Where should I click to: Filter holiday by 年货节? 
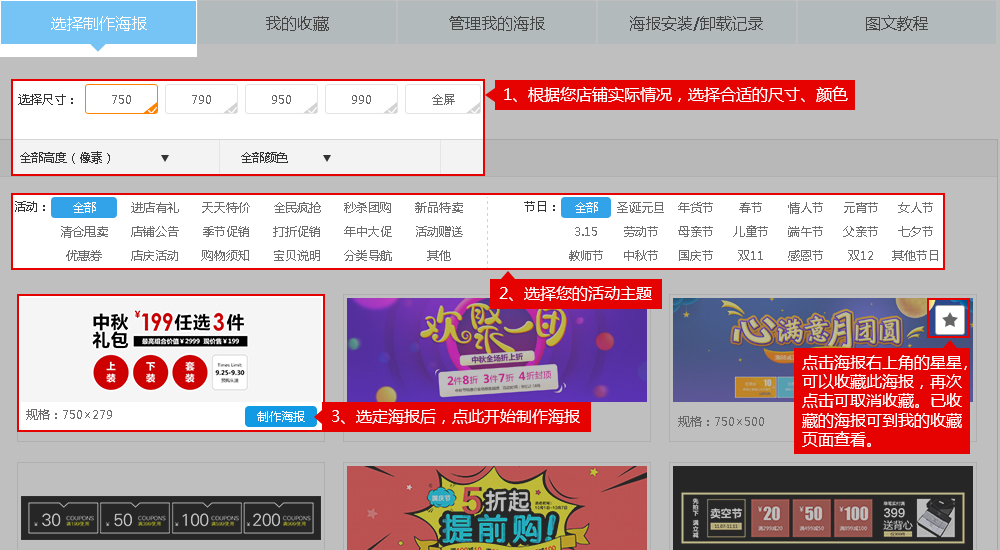click(695, 207)
